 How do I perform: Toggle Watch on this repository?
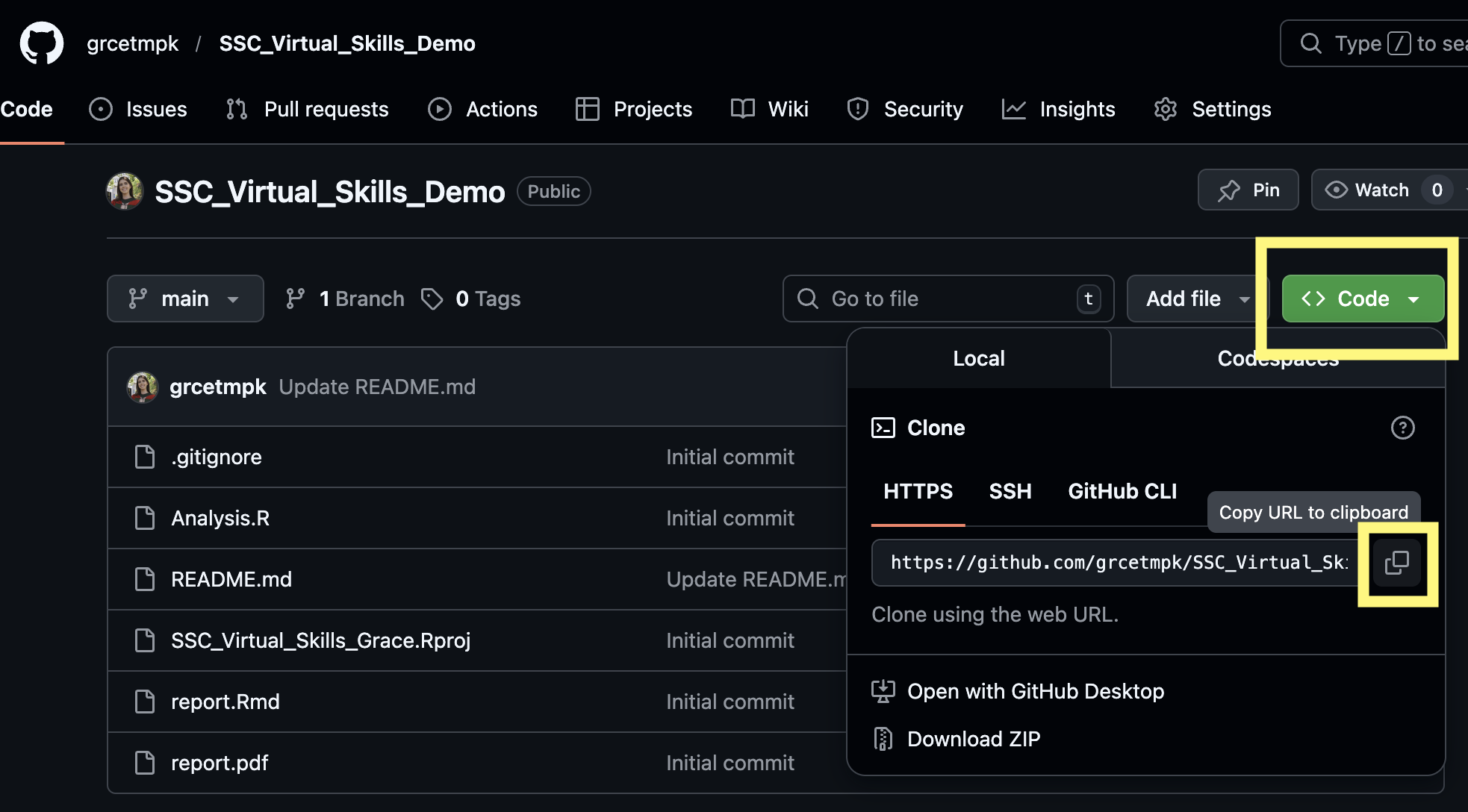[1381, 190]
